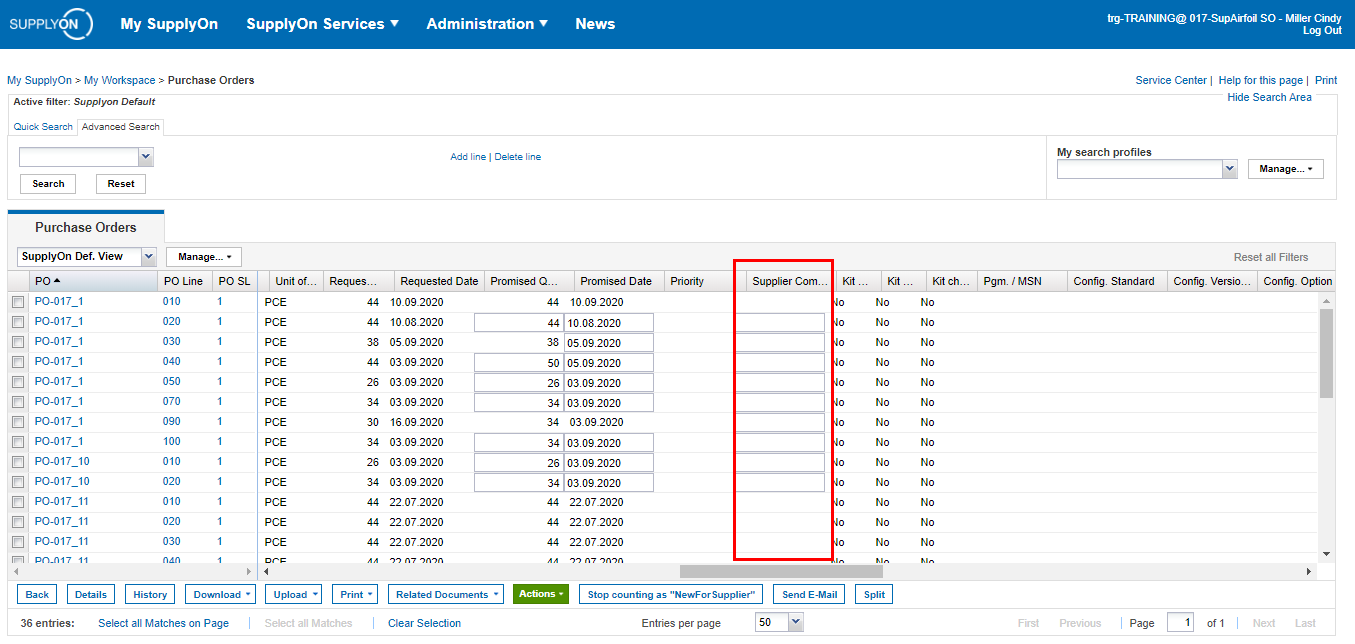The image size is (1355, 644).
Task: Click the Details button
Action: click(x=91, y=594)
